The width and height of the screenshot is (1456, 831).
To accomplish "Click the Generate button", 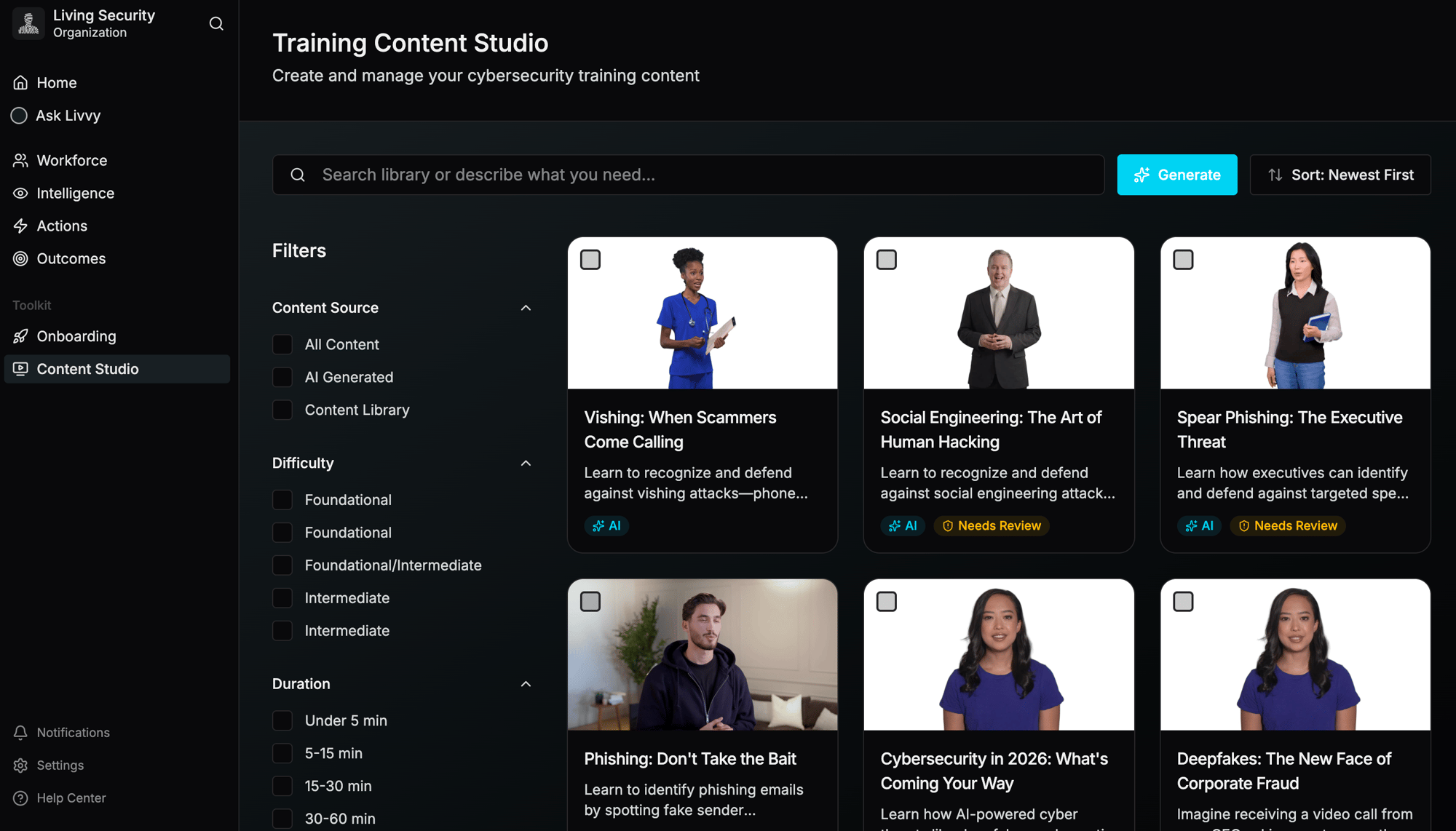I will tap(1176, 175).
